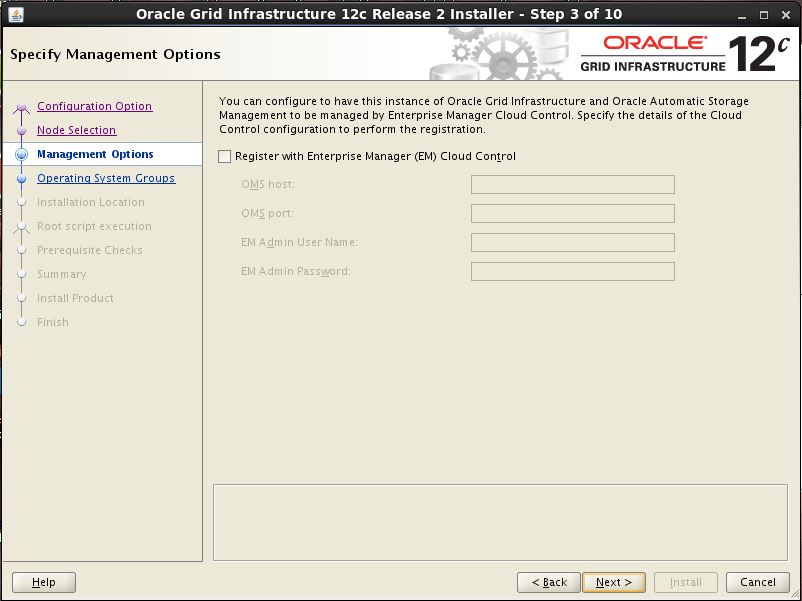The height and width of the screenshot is (601, 802).
Task: Click the Installation Location step label
Action: (91, 202)
